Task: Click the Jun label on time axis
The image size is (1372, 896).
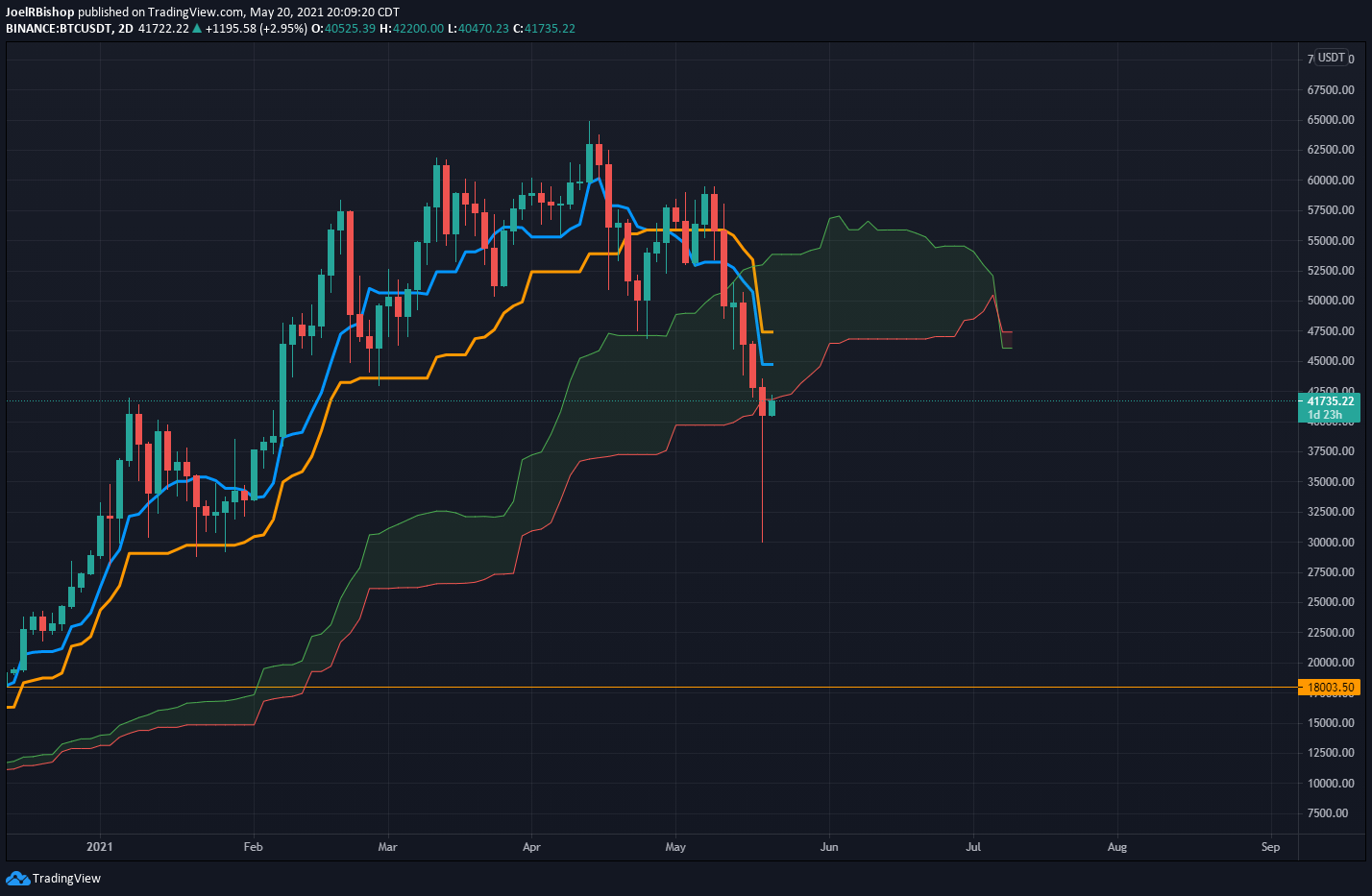Action: click(x=829, y=847)
